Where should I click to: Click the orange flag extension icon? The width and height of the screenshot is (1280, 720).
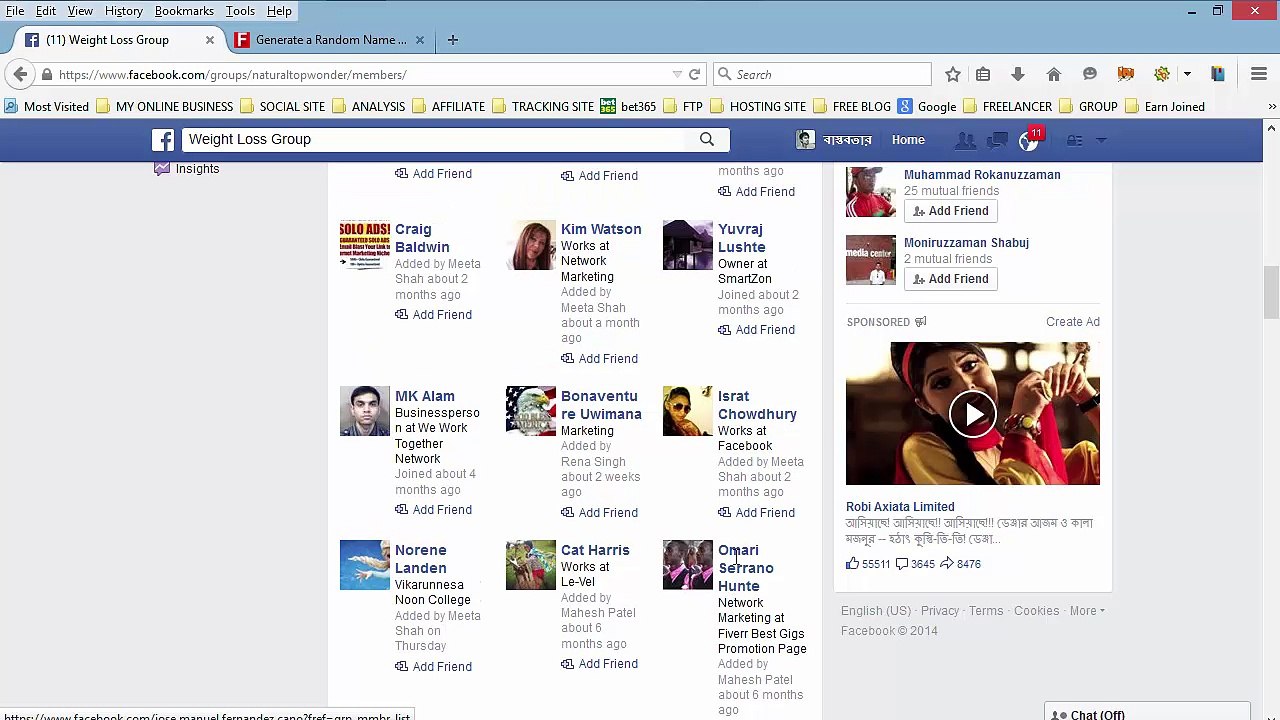[1126, 74]
